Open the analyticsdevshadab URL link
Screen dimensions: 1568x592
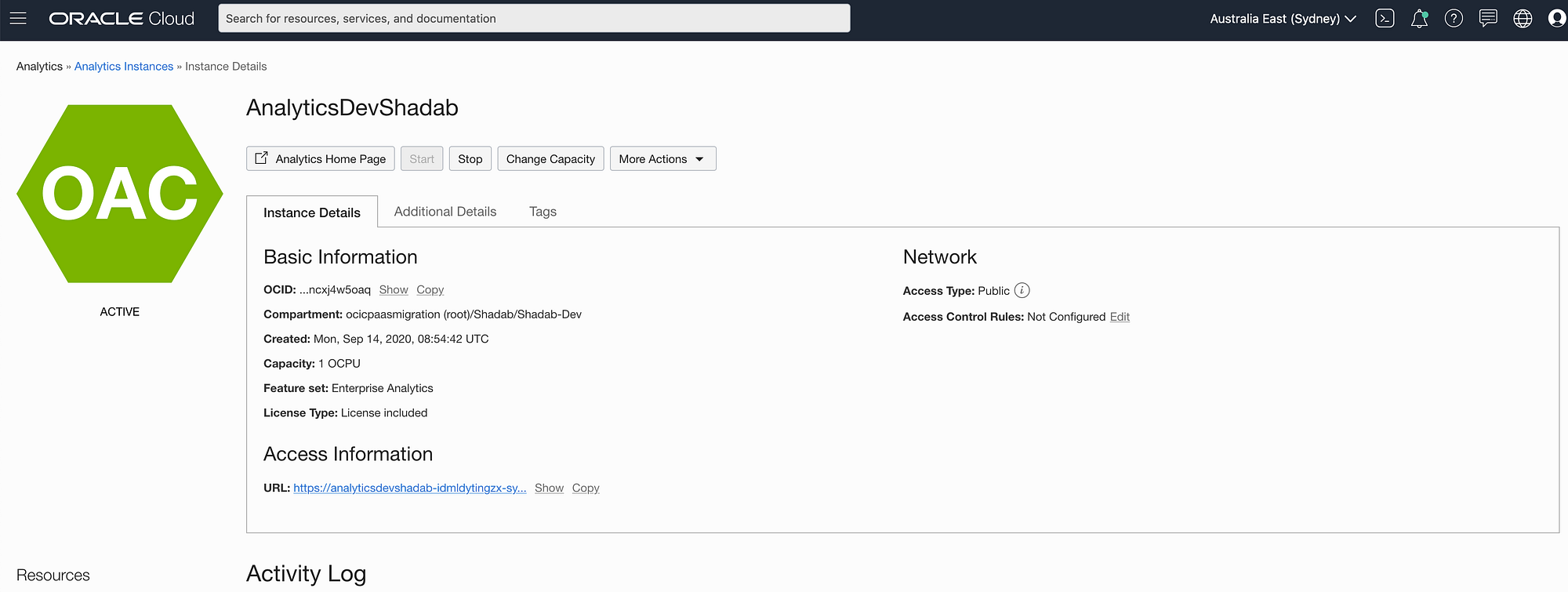click(410, 488)
